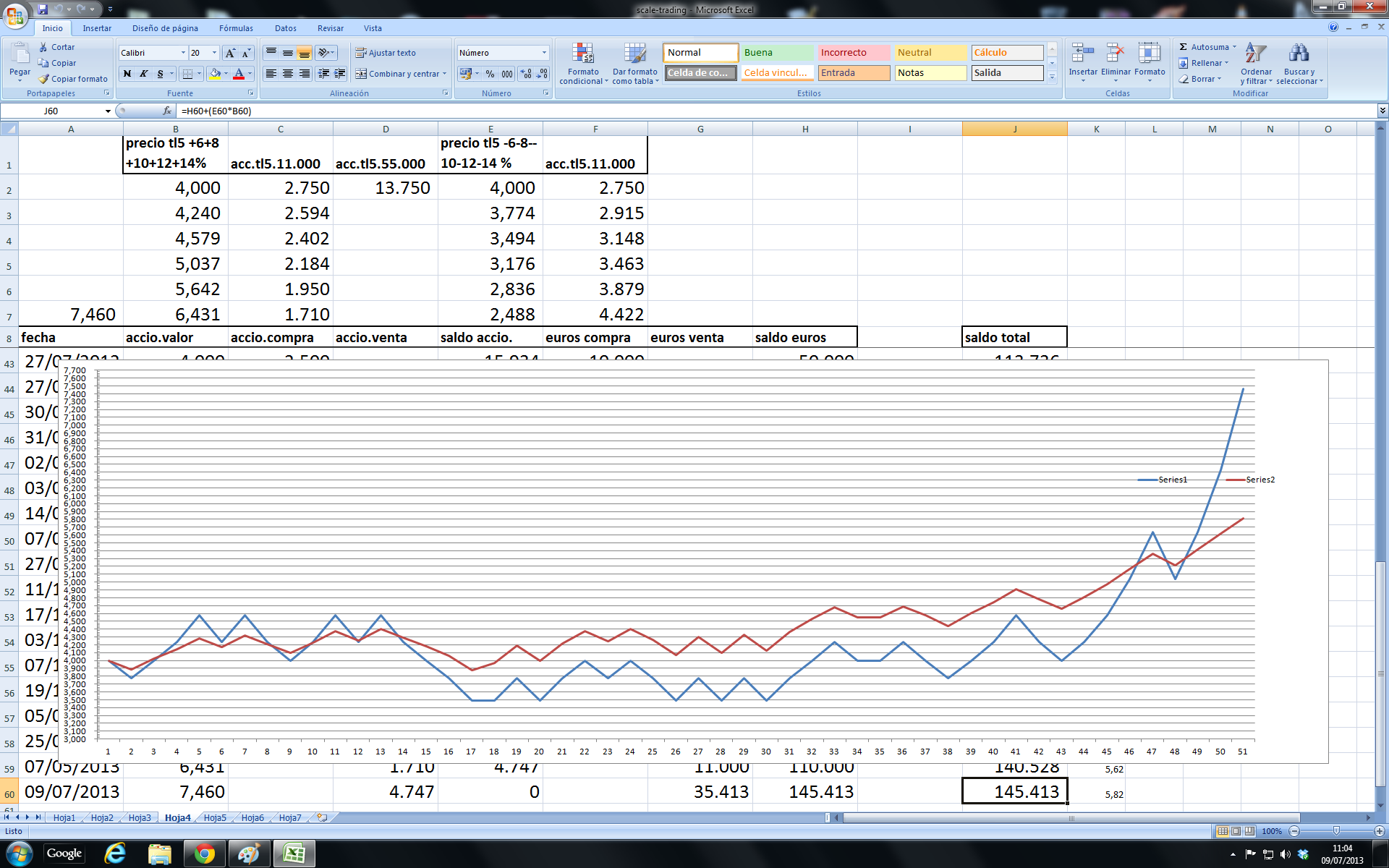Toggle italic formatting (K)

pyautogui.click(x=144, y=74)
